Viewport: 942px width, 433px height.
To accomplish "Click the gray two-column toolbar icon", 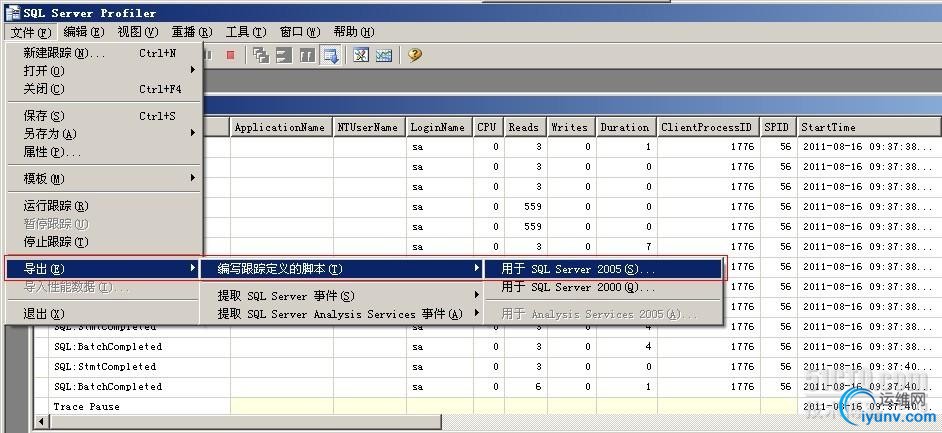I will pyautogui.click(x=307, y=55).
